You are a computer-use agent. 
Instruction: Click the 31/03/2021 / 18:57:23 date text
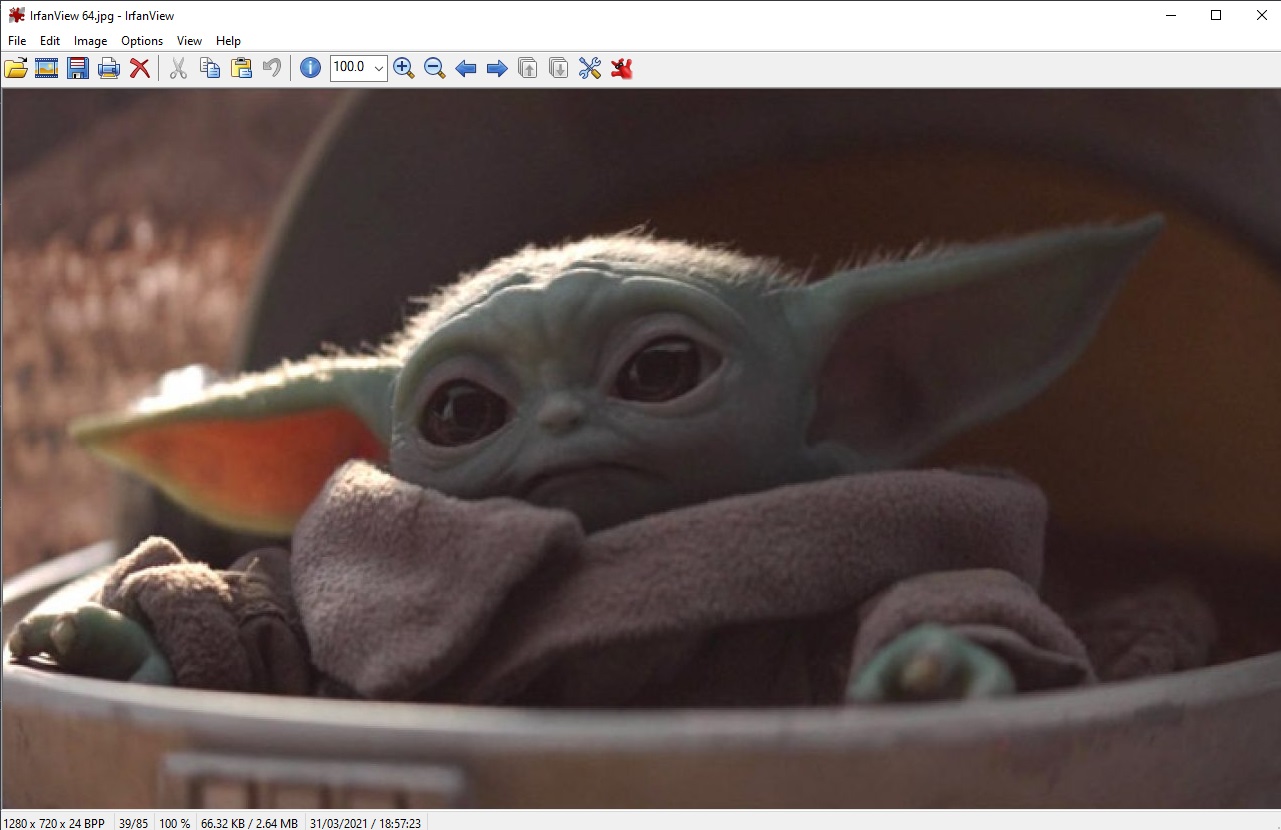(x=366, y=823)
